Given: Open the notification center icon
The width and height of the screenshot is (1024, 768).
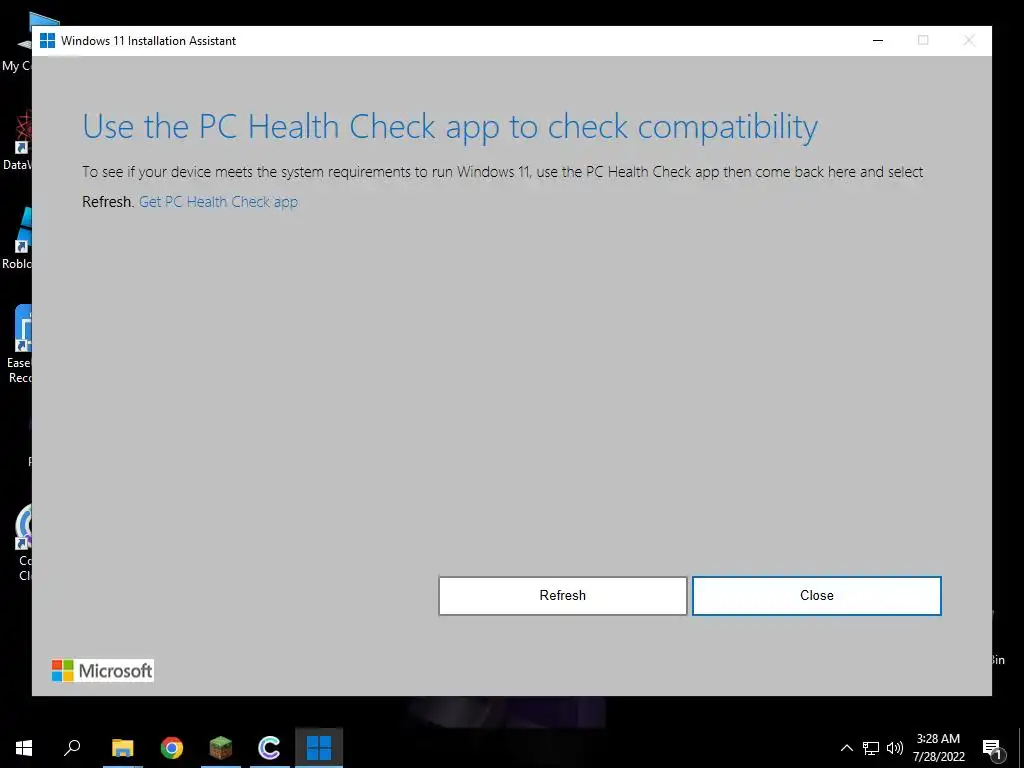Looking at the screenshot, I should click(x=993, y=748).
